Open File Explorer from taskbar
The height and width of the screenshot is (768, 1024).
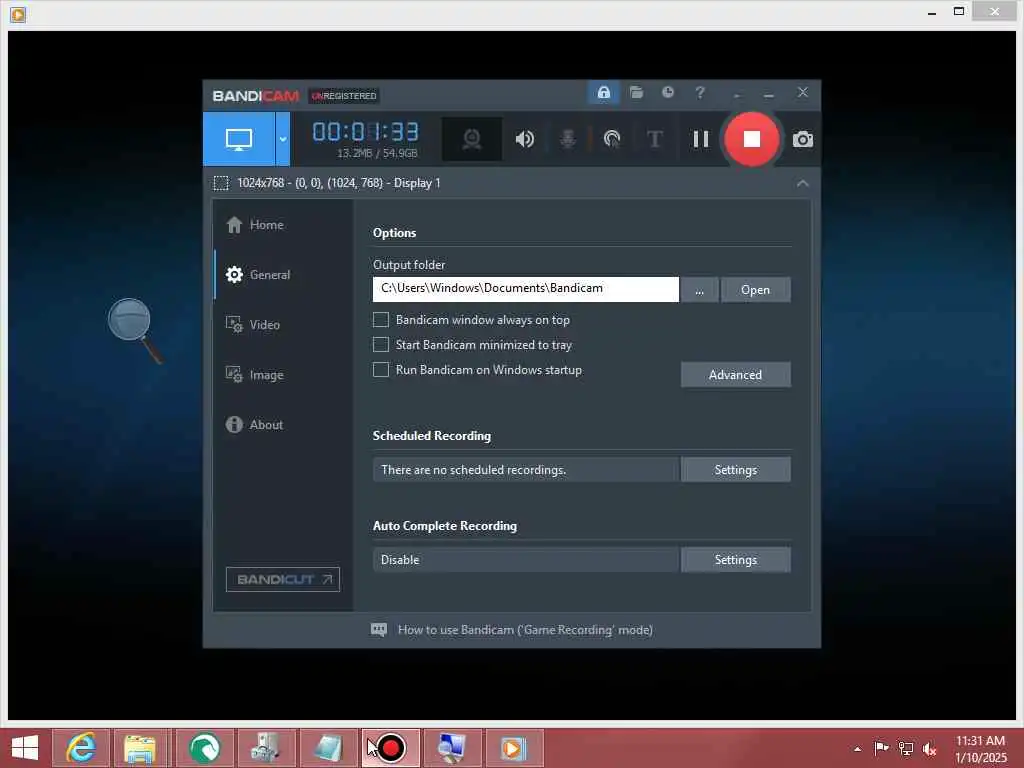coord(140,748)
